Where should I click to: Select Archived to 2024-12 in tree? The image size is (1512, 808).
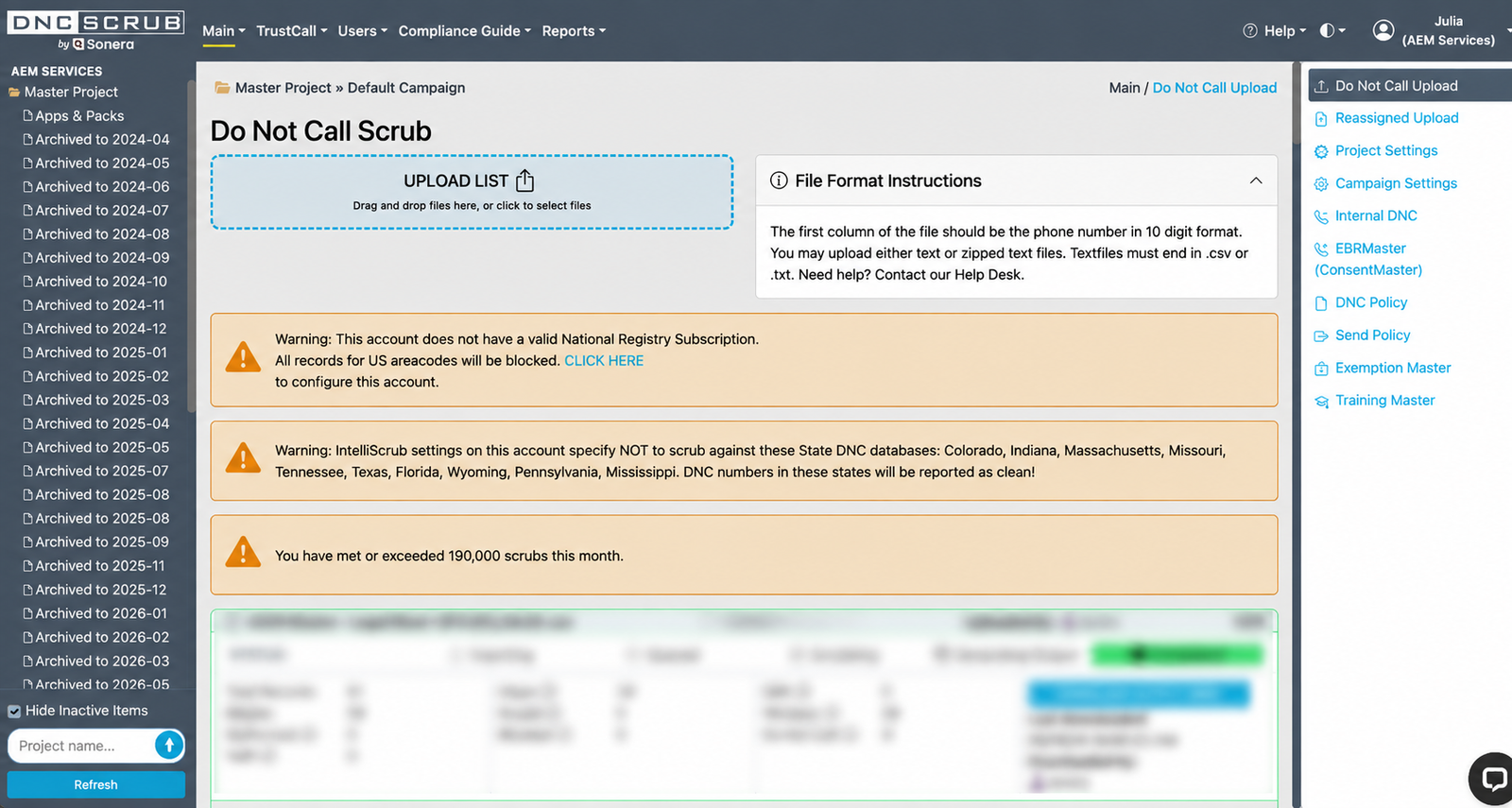click(101, 329)
